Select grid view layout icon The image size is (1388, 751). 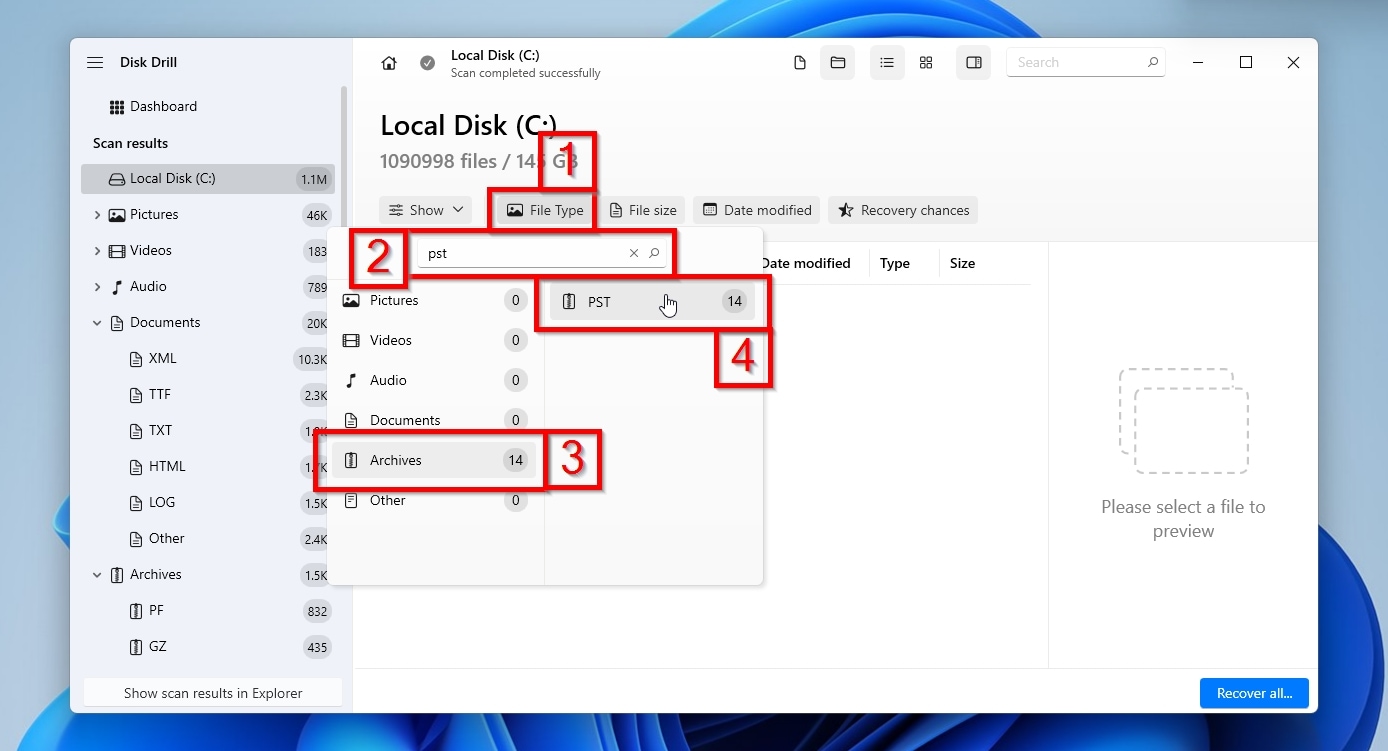[926, 63]
